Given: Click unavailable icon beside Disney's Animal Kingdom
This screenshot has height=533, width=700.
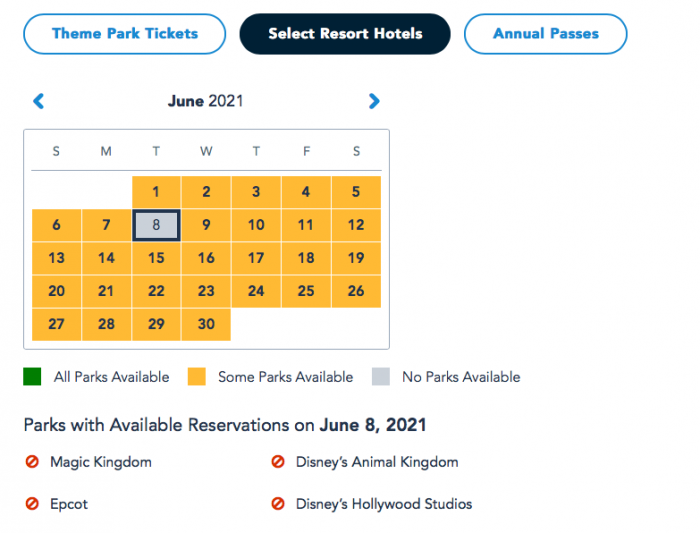Looking at the screenshot, I should coord(278,462).
